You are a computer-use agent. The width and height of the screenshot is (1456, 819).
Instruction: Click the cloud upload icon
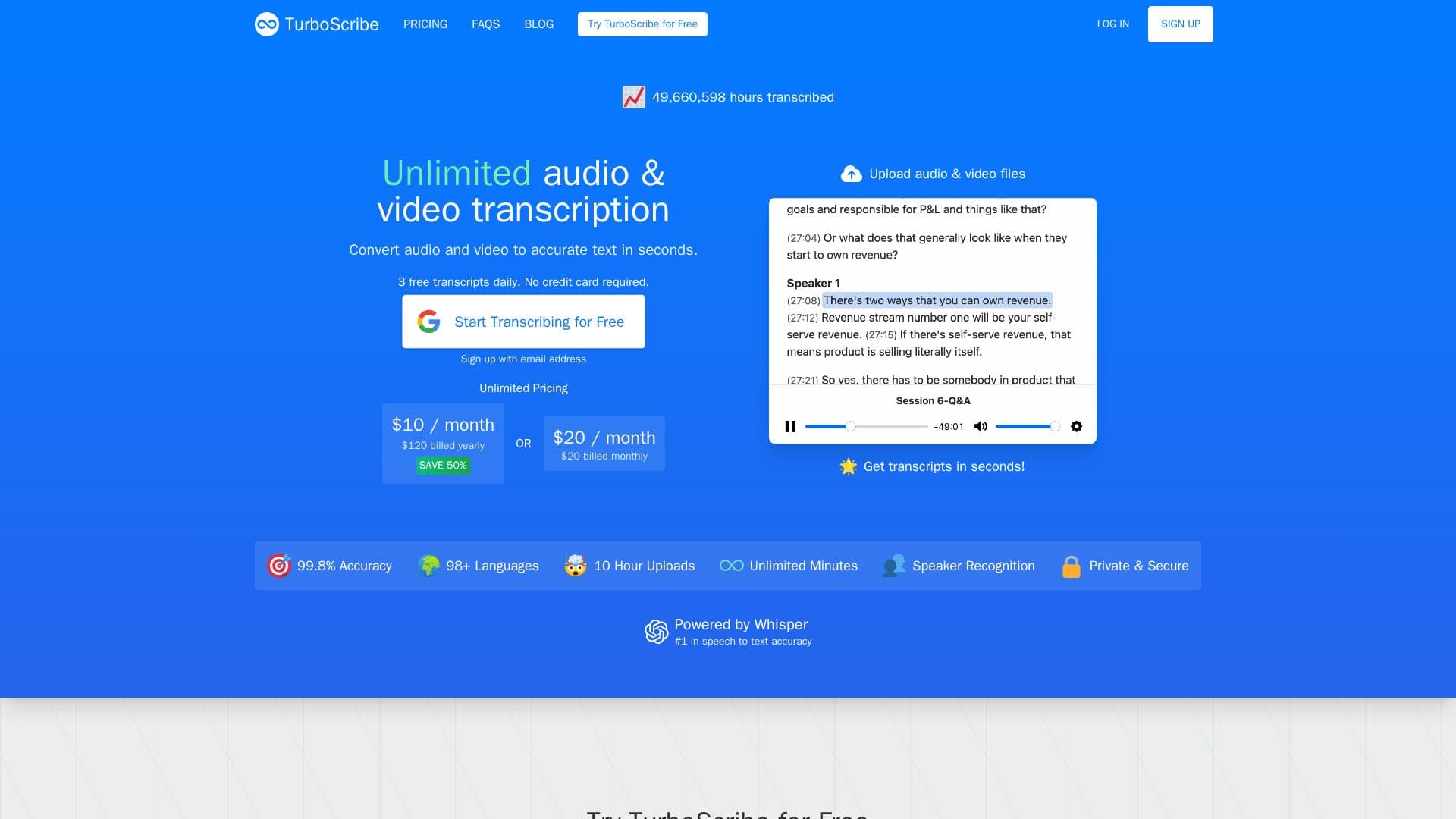(x=851, y=174)
